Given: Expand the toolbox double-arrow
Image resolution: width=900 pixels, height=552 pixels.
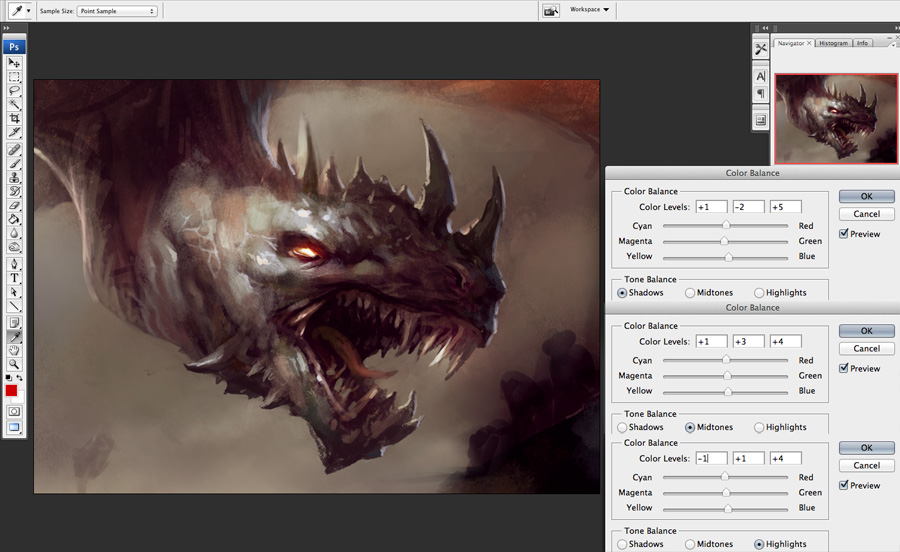Looking at the screenshot, I should tap(6, 28).
